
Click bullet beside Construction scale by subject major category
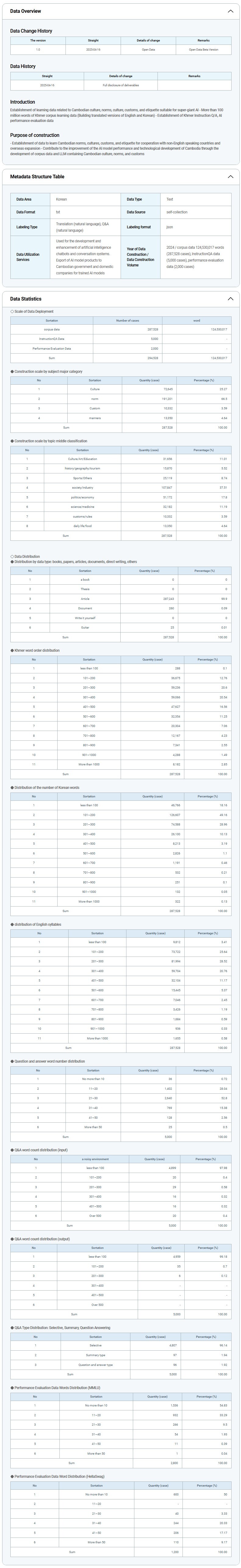12,371
